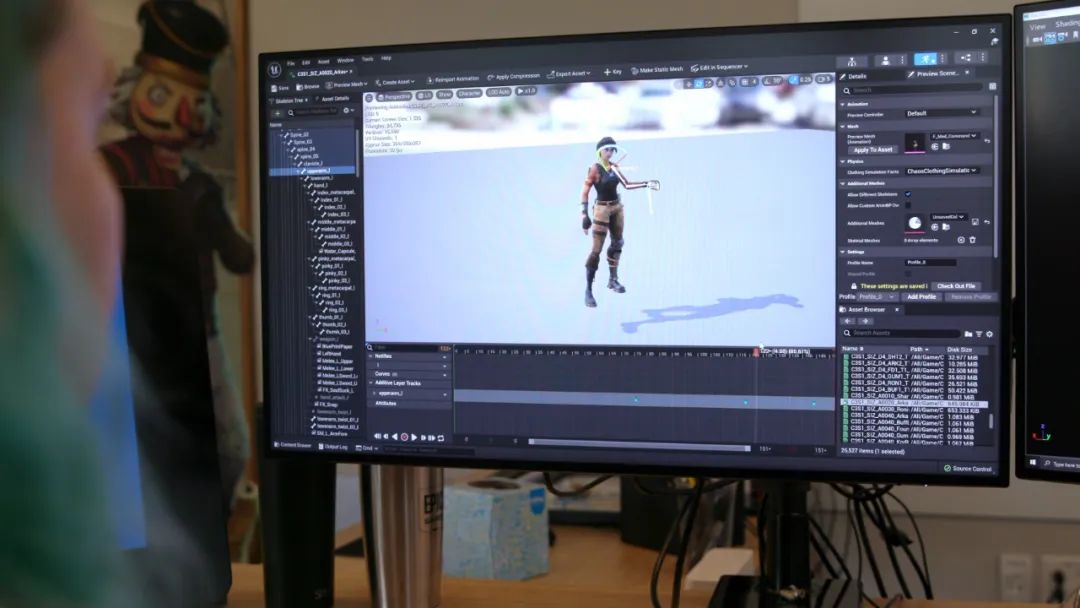This screenshot has width=1080, height=608.
Task: Open the File menu
Action: tap(291, 63)
